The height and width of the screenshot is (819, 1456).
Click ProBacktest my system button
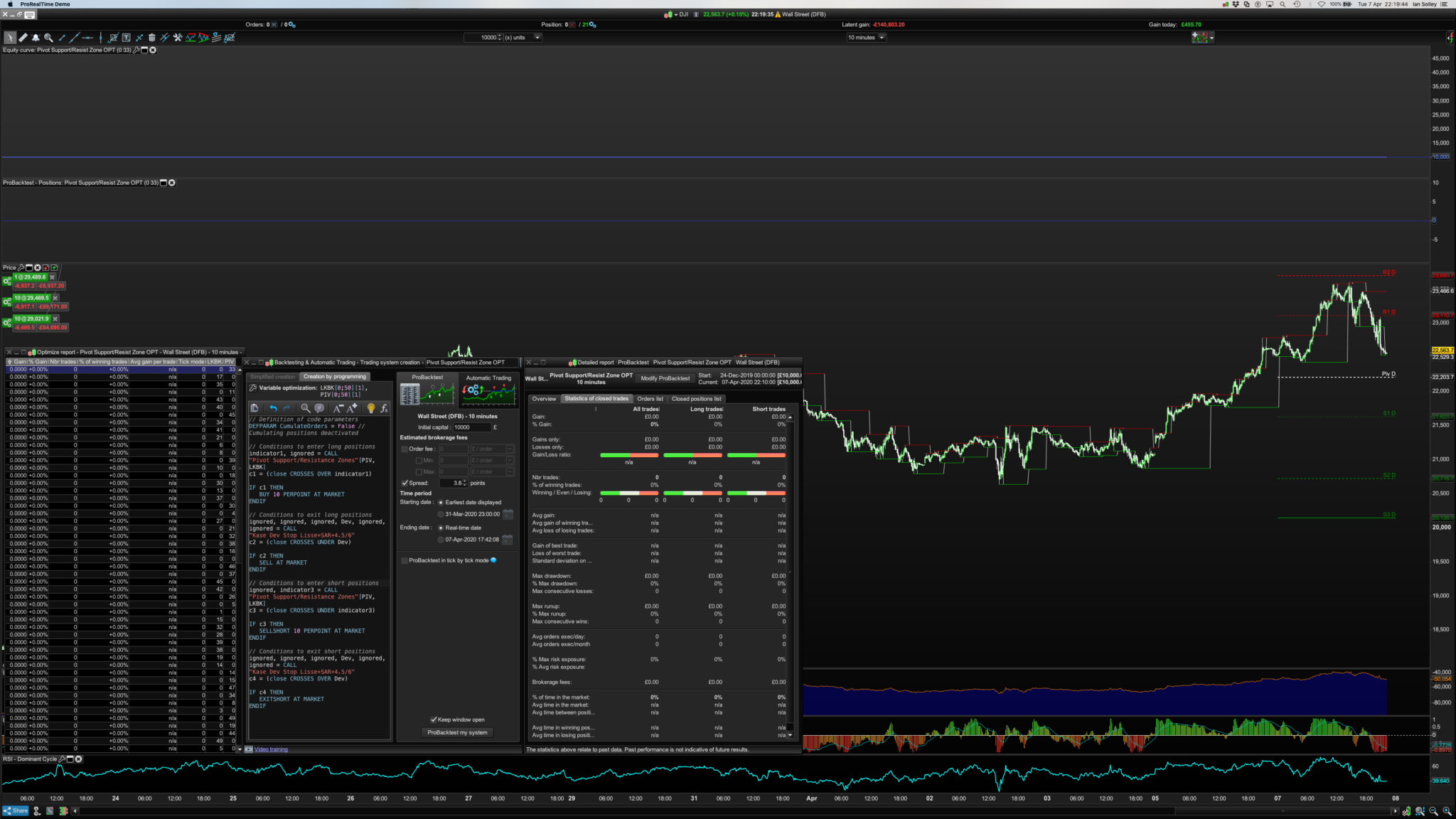click(x=457, y=732)
